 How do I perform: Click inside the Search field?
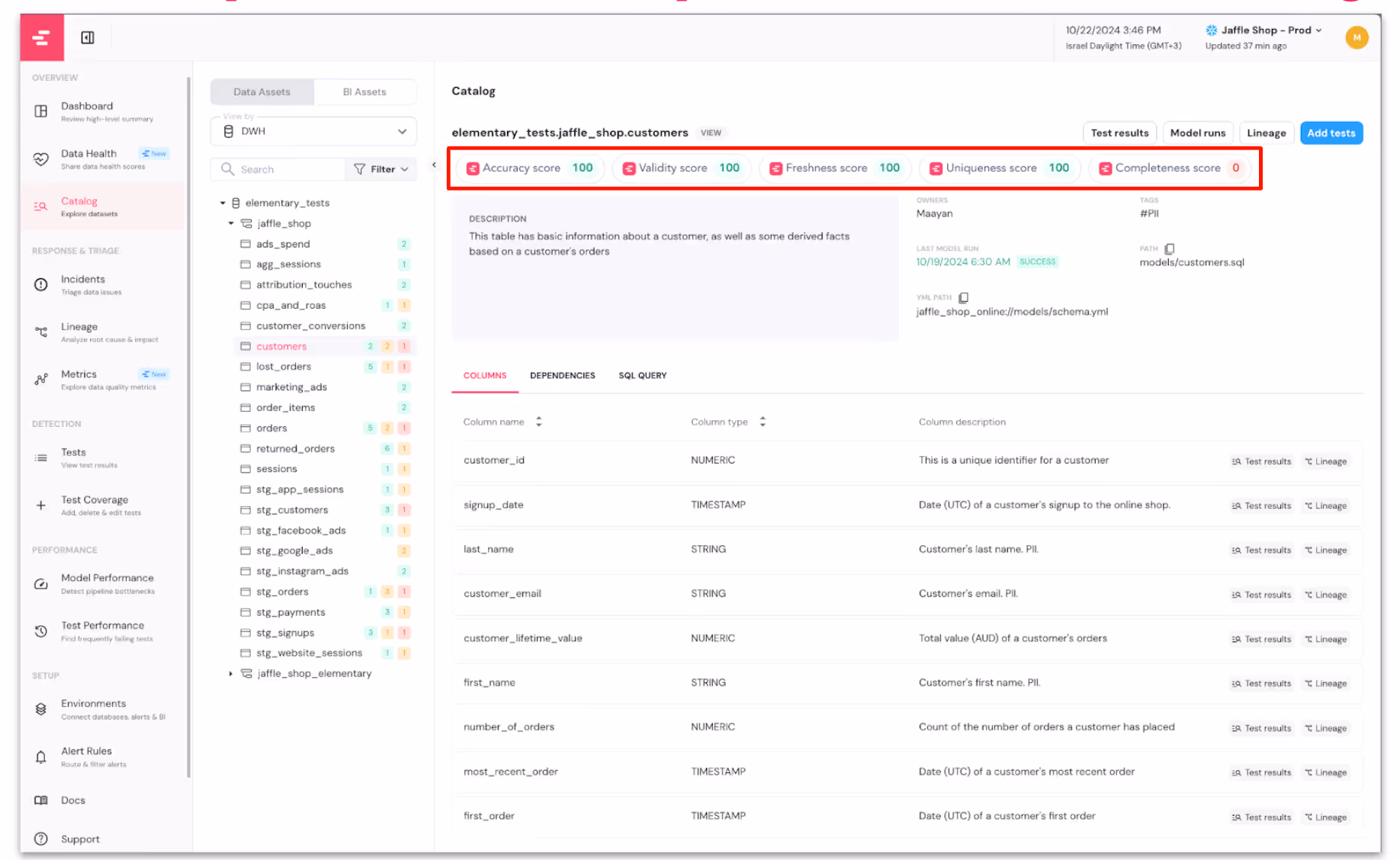[282, 168]
